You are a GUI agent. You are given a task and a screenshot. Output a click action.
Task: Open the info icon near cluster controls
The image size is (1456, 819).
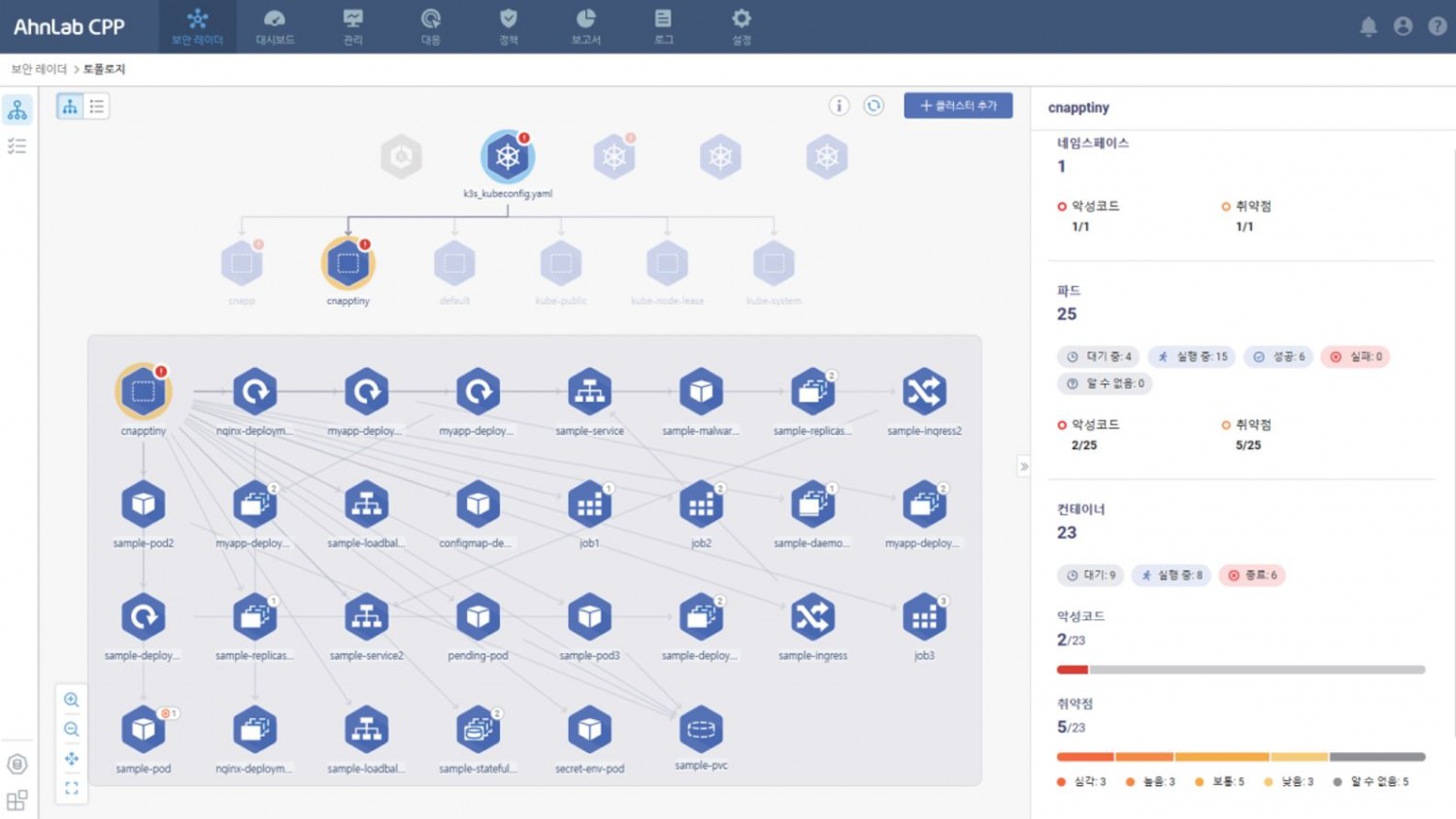[x=839, y=106]
